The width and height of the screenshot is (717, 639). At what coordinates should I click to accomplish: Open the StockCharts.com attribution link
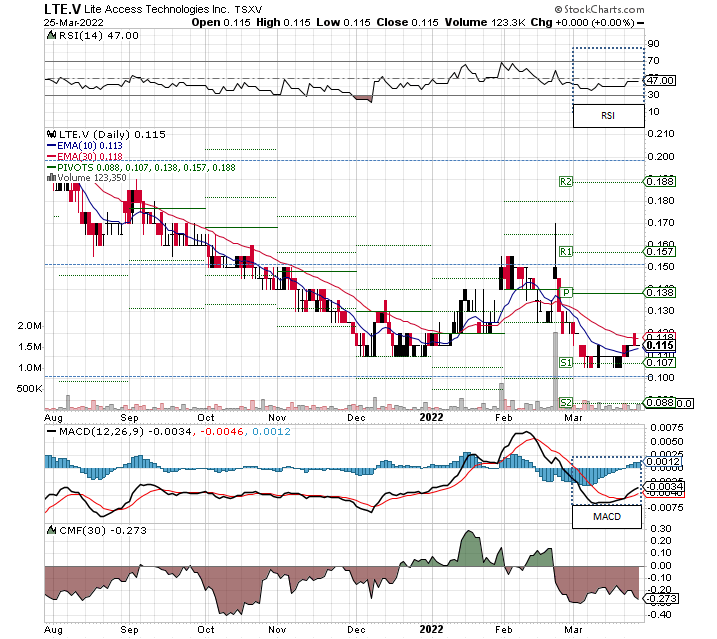(599, 9)
